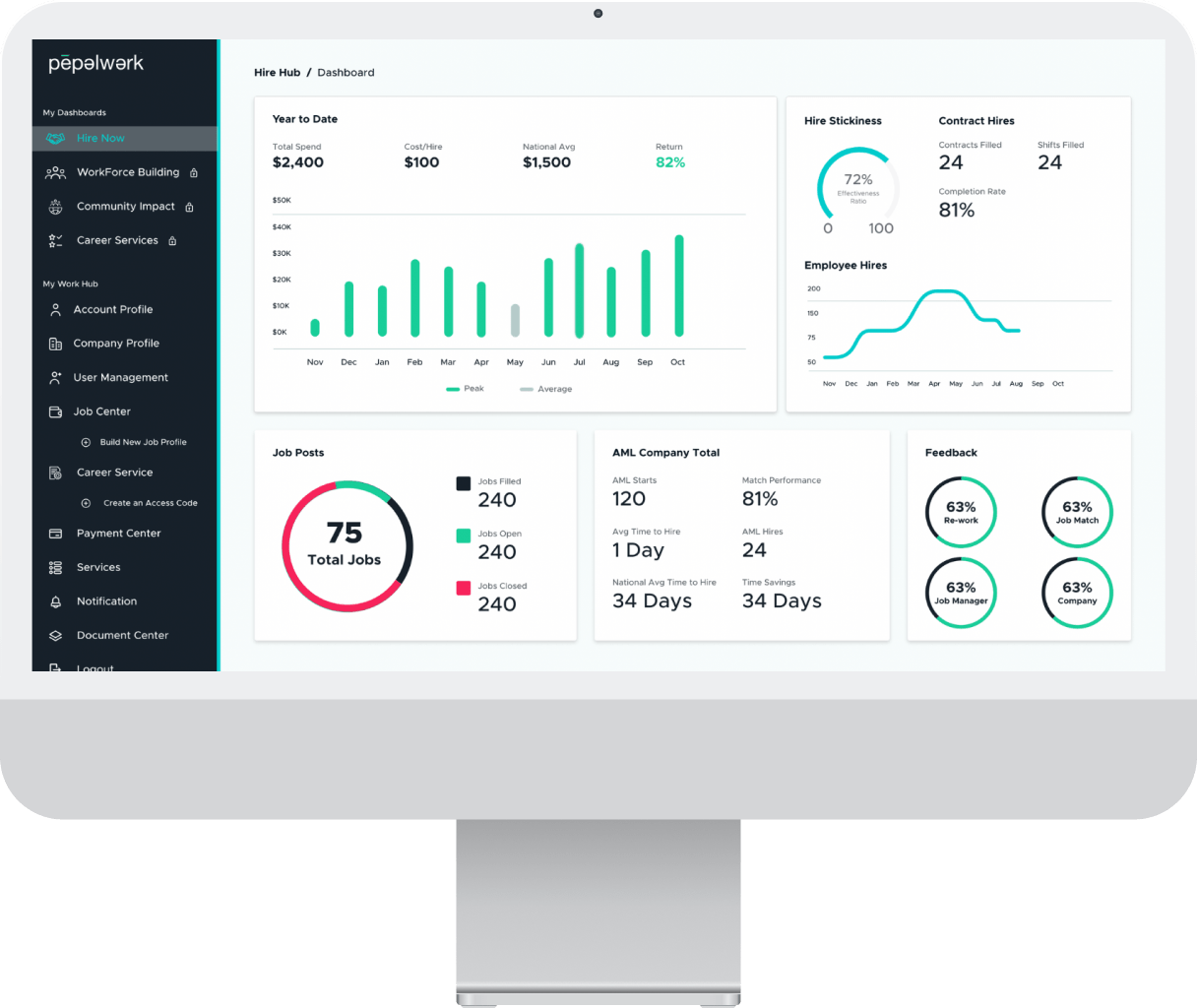
Task: Click the WorkForce Building people icon
Action: 56,173
